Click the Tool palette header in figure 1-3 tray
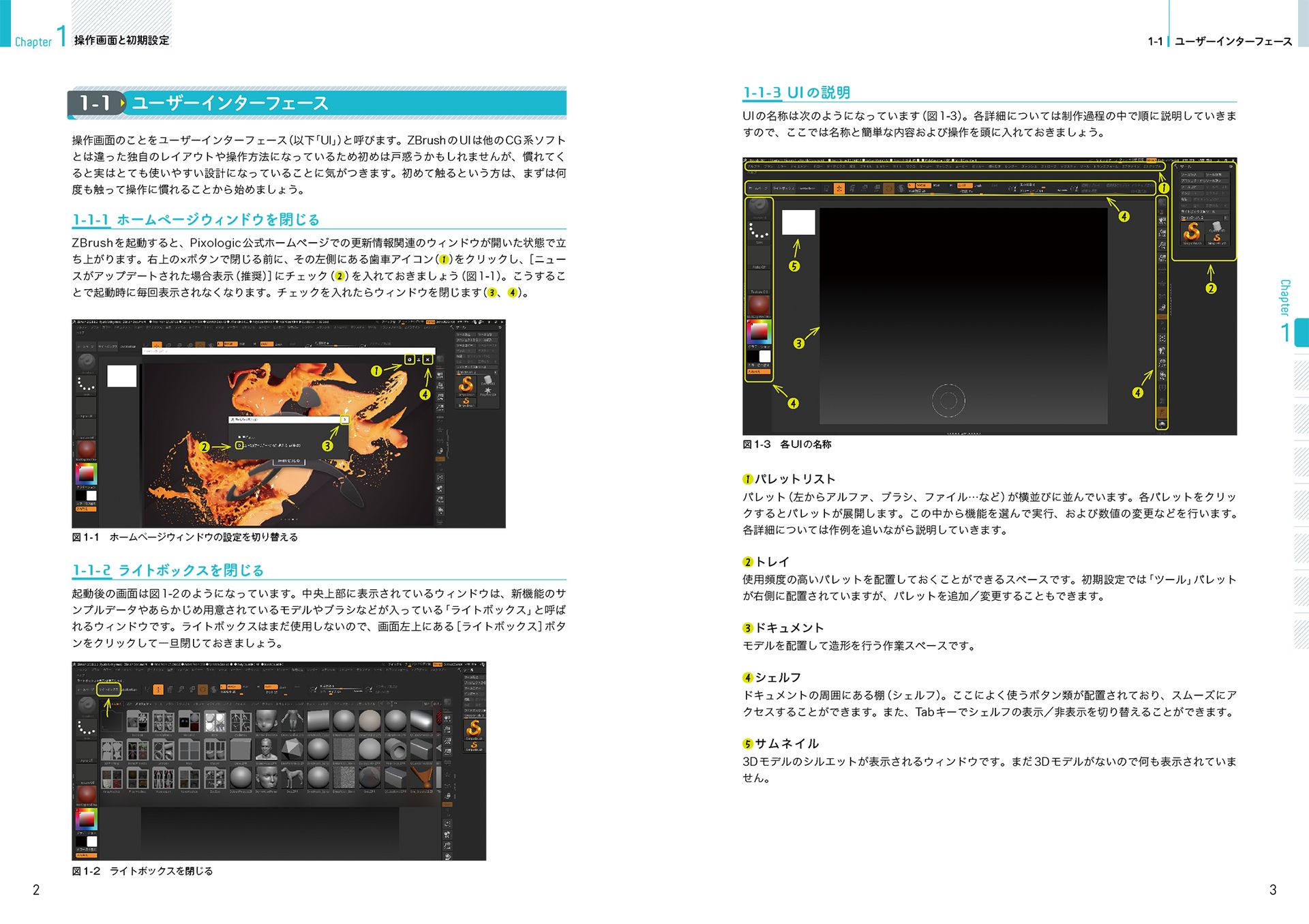The width and height of the screenshot is (1309, 924). (1186, 166)
